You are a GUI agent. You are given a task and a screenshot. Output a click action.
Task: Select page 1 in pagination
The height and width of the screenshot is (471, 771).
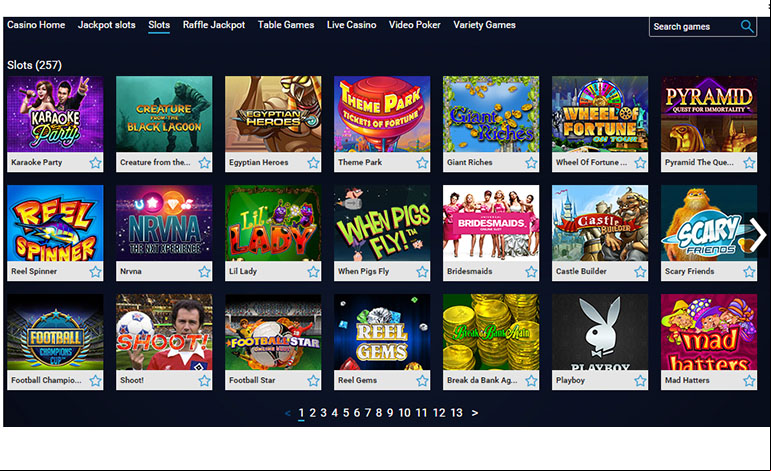(x=301, y=413)
